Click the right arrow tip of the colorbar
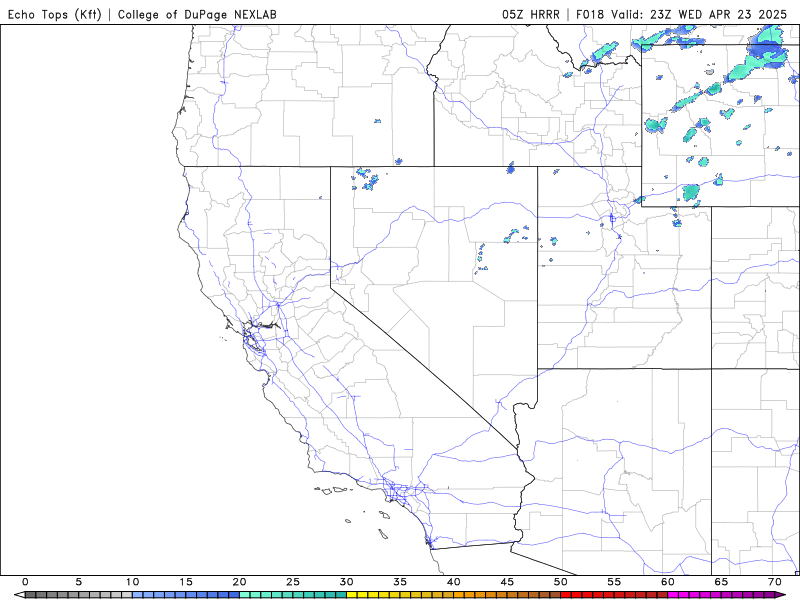800x600 pixels. click(781, 595)
